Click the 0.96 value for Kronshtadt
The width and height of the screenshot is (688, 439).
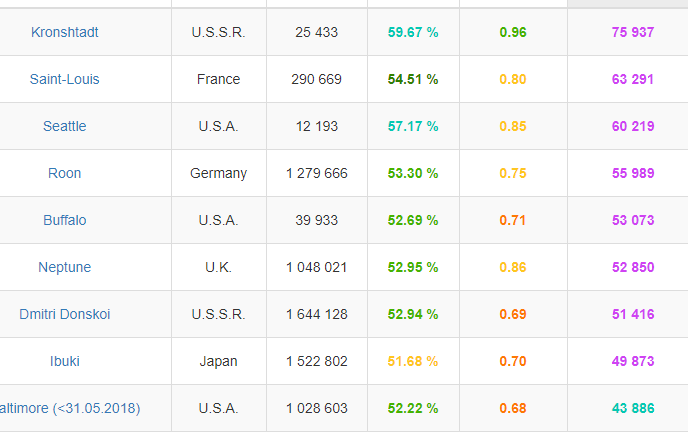point(513,32)
